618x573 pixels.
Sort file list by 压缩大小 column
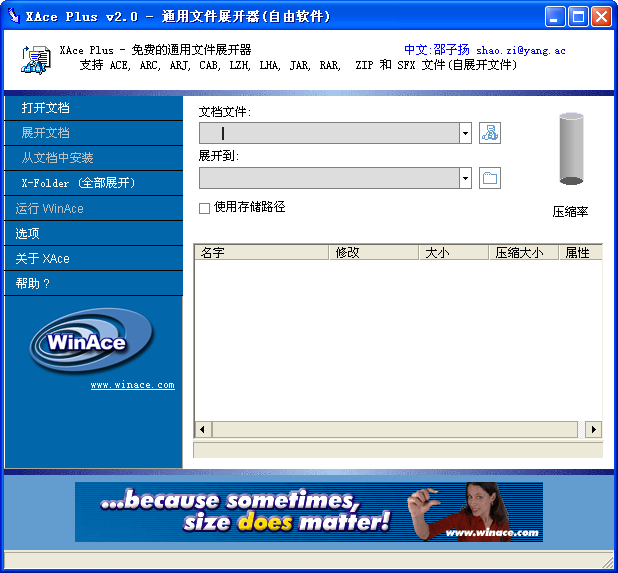pos(522,253)
